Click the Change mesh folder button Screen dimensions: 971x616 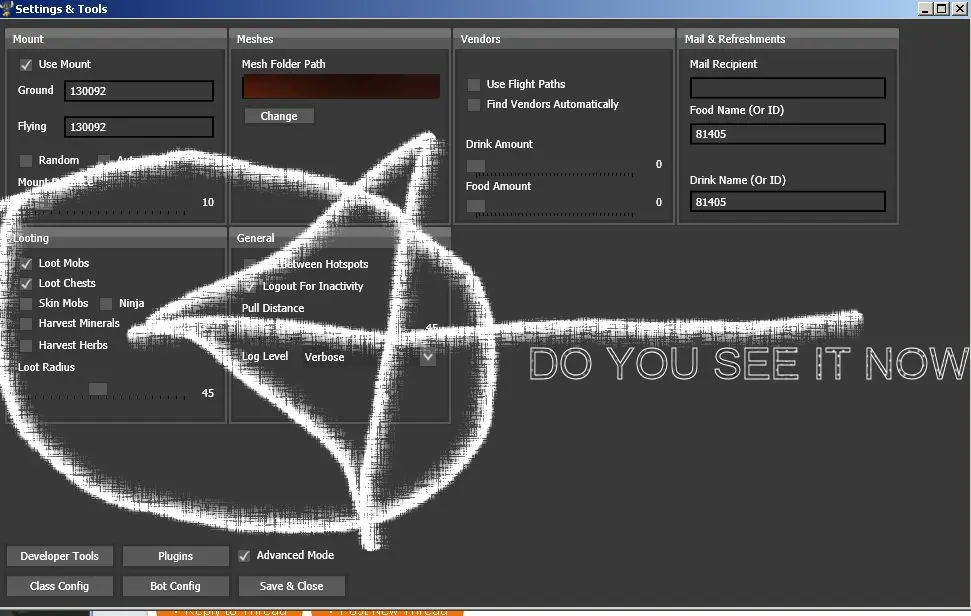click(279, 116)
